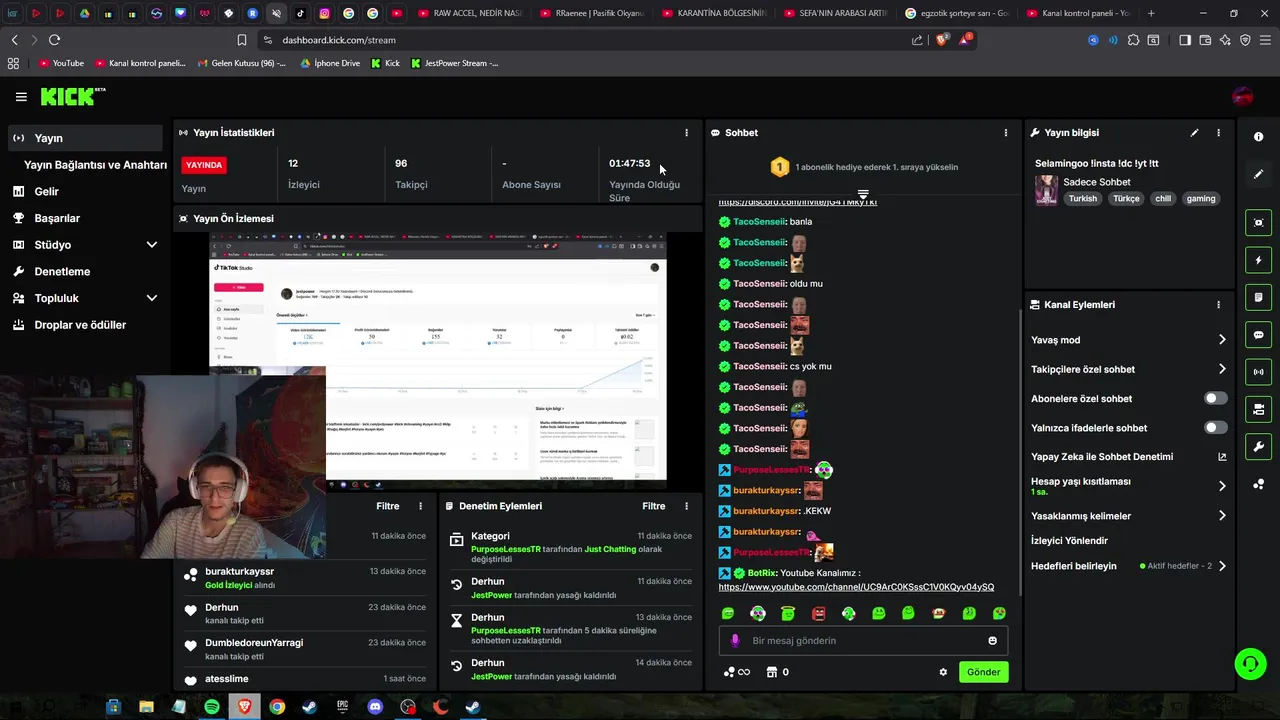
Task: Click Derhun kanalı takip etti activity entry
Action: point(305,614)
